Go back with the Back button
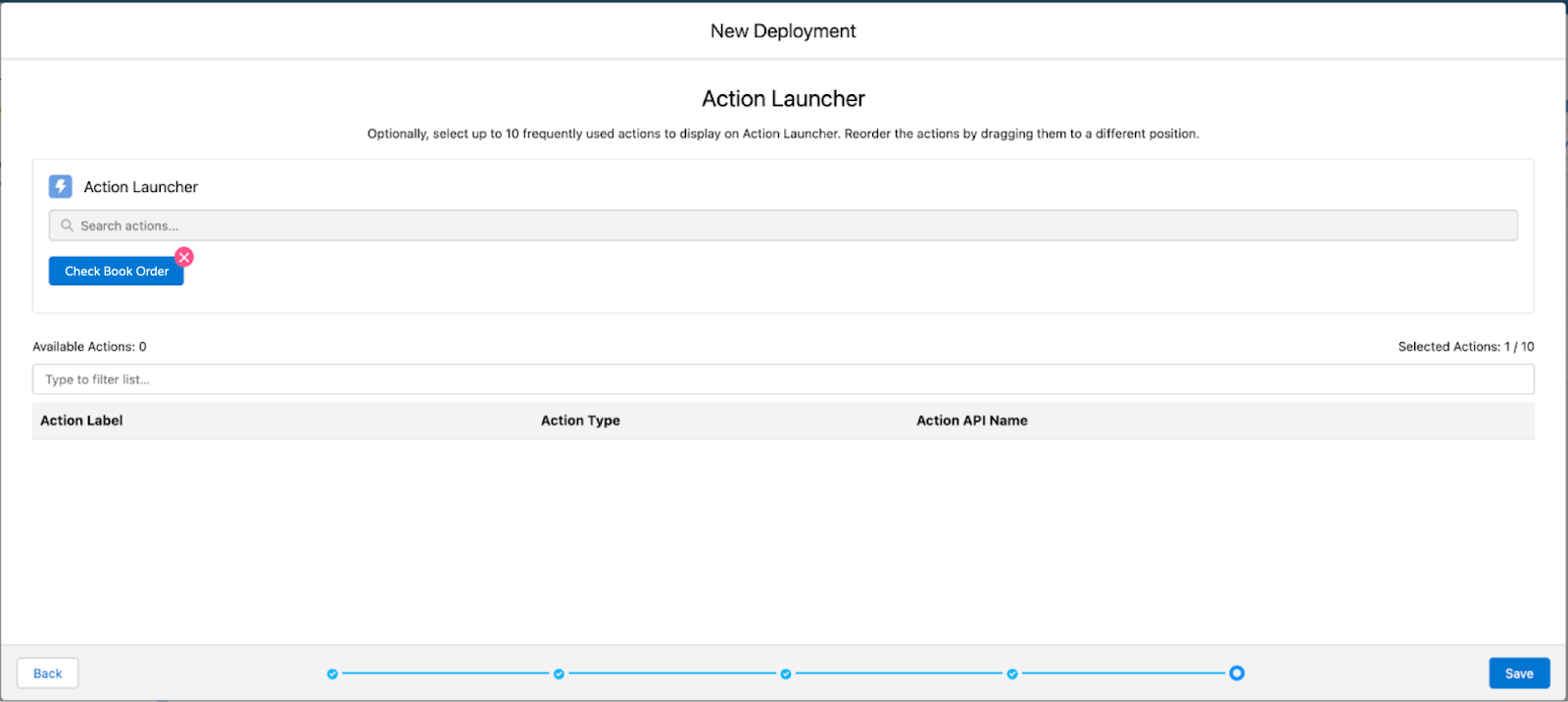The width and height of the screenshot is (1568, 702). (x=48, y=674)
